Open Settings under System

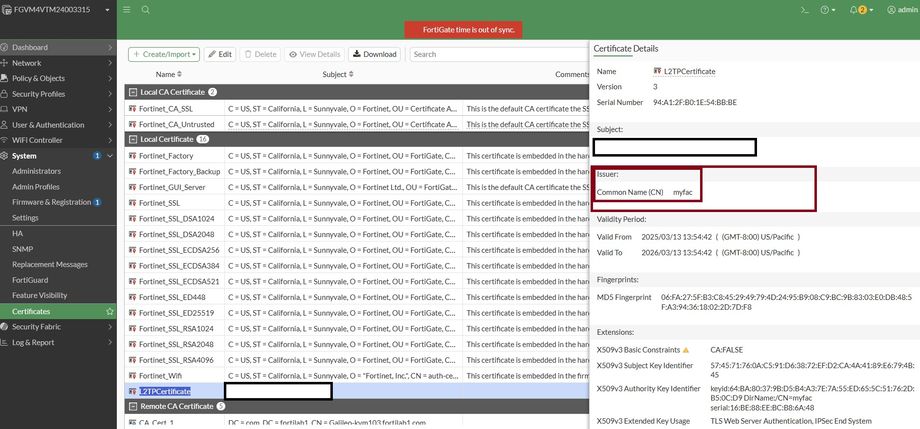coord(25,218)
